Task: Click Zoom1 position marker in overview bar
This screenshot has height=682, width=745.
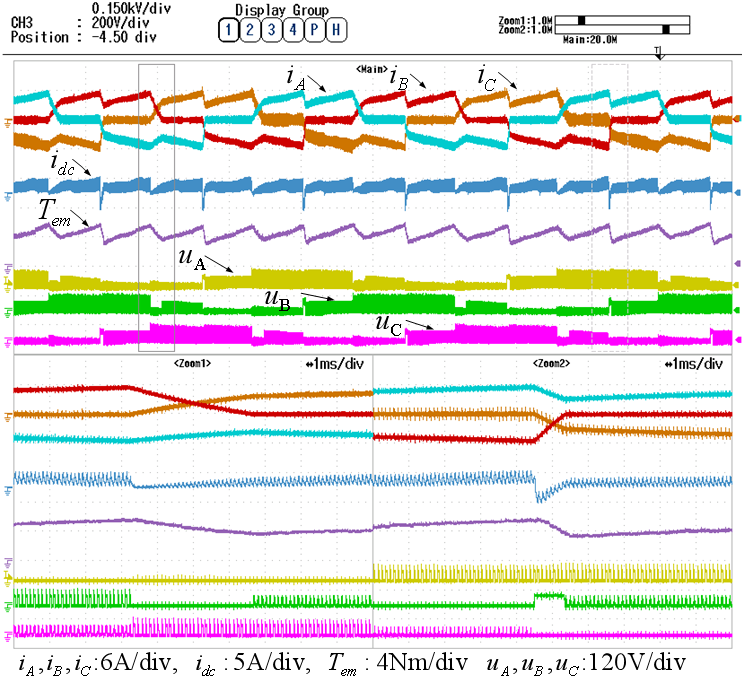Action: pyautogui.click(x=582, y=19)
